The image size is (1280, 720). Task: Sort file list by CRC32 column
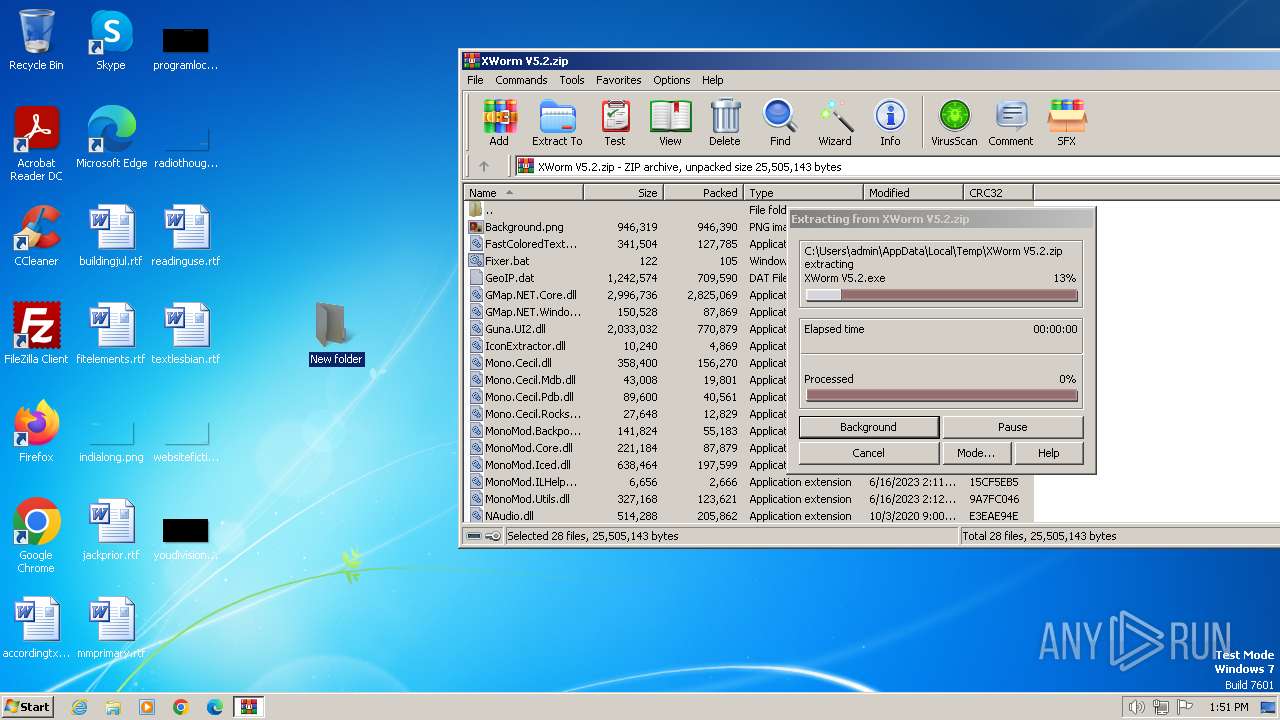click(x=998, y=193)
